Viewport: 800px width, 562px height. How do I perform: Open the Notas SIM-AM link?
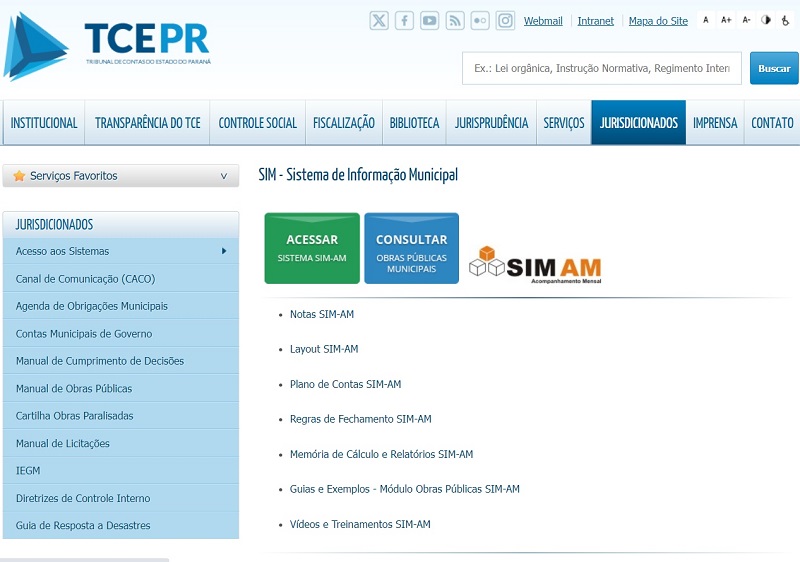(322, 314)
